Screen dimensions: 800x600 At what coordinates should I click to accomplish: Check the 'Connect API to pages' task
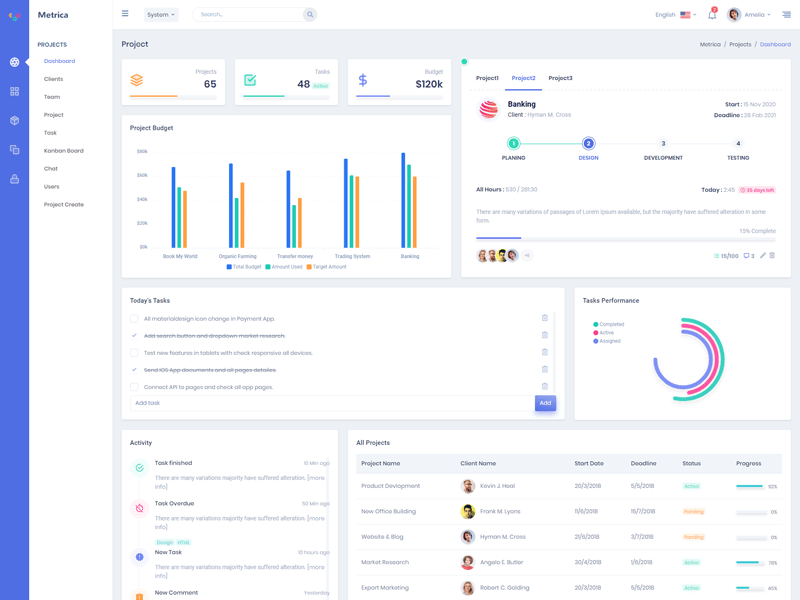tap(134, 387)
